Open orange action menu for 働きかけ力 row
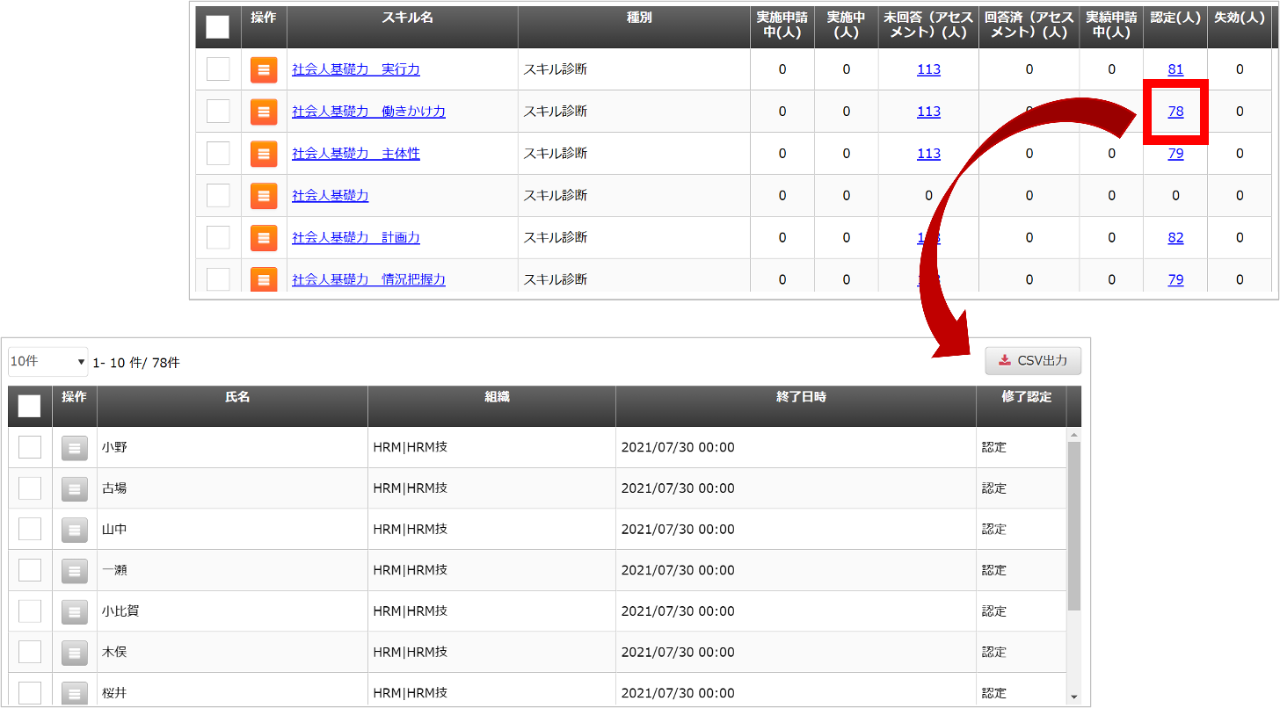 tap(263, 111)
